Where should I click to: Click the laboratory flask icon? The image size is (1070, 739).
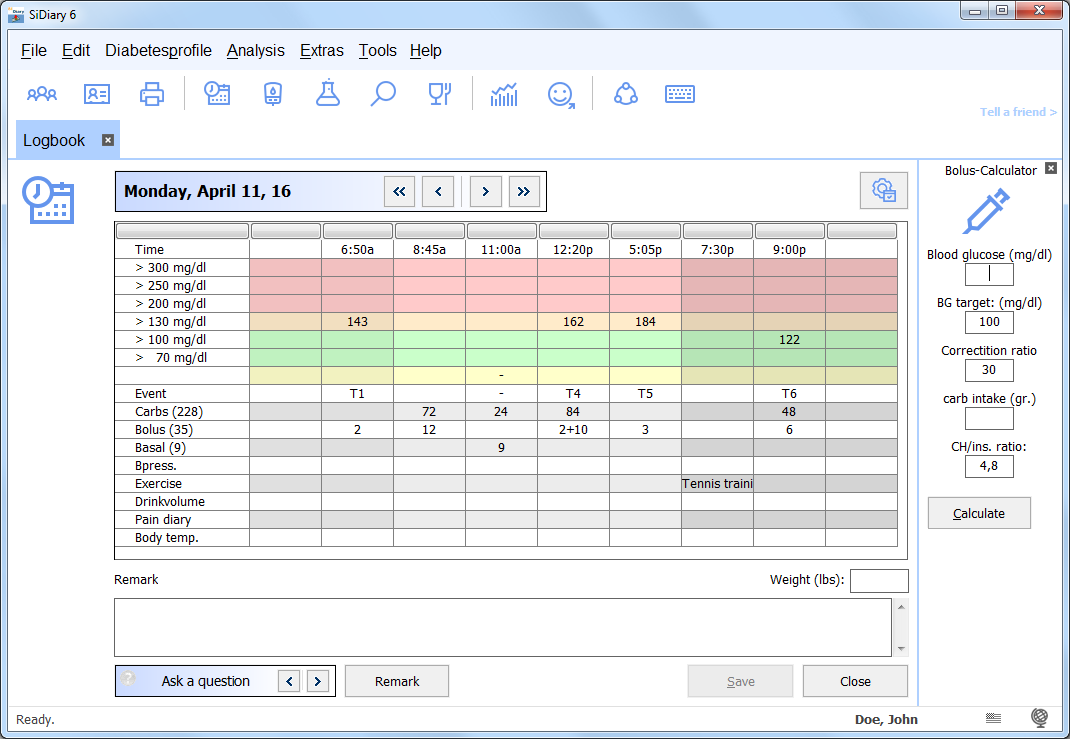(x=327, y=95)
